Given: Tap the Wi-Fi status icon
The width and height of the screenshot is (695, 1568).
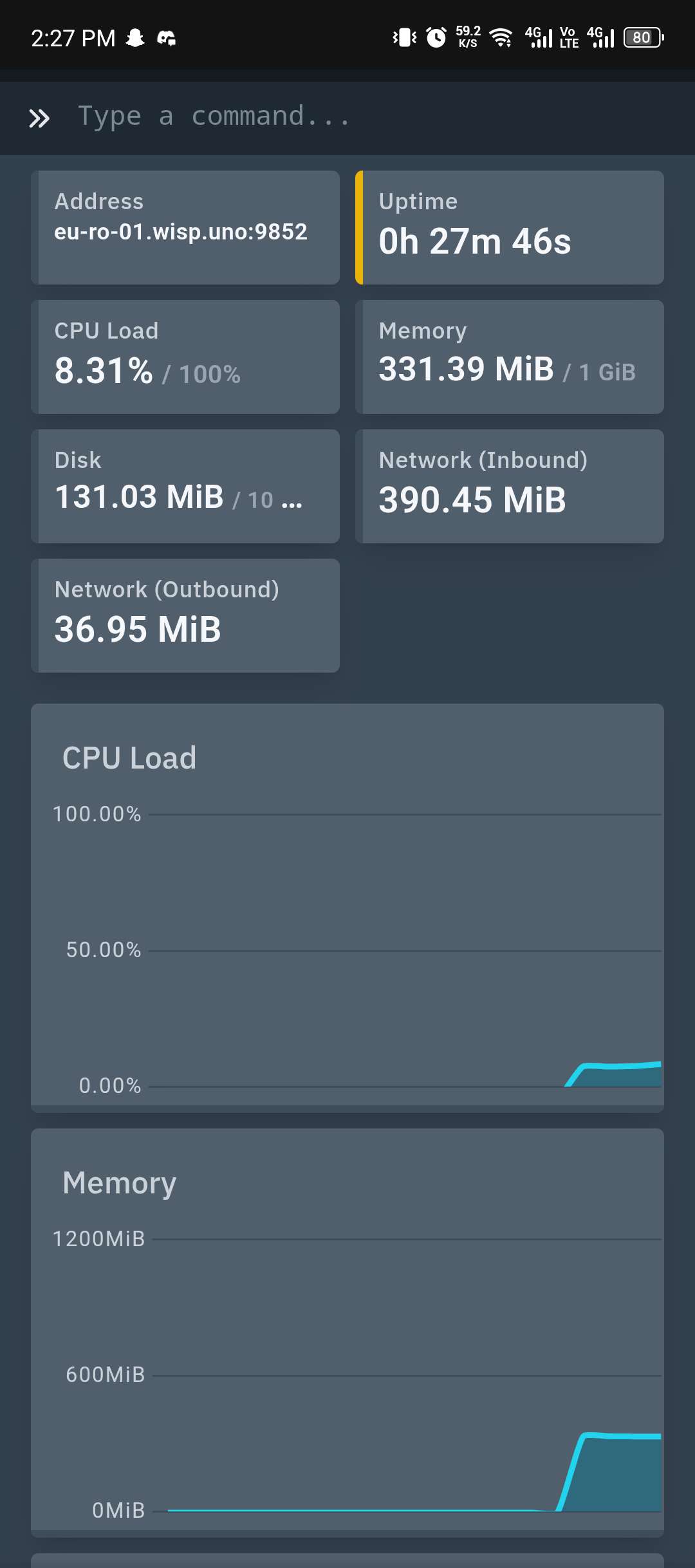Looking at the screenshot, I should click(501, 37).
